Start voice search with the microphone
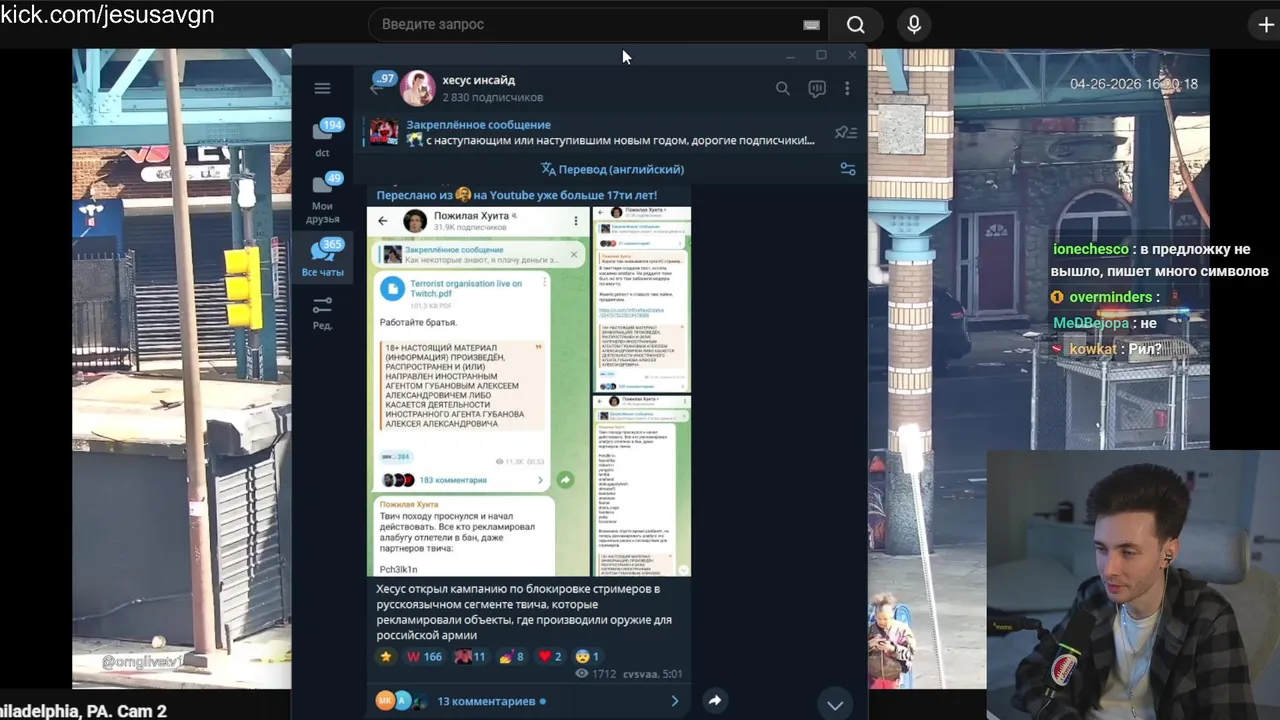The width and height of the screenshot is (1280, 720). (913, 25)
